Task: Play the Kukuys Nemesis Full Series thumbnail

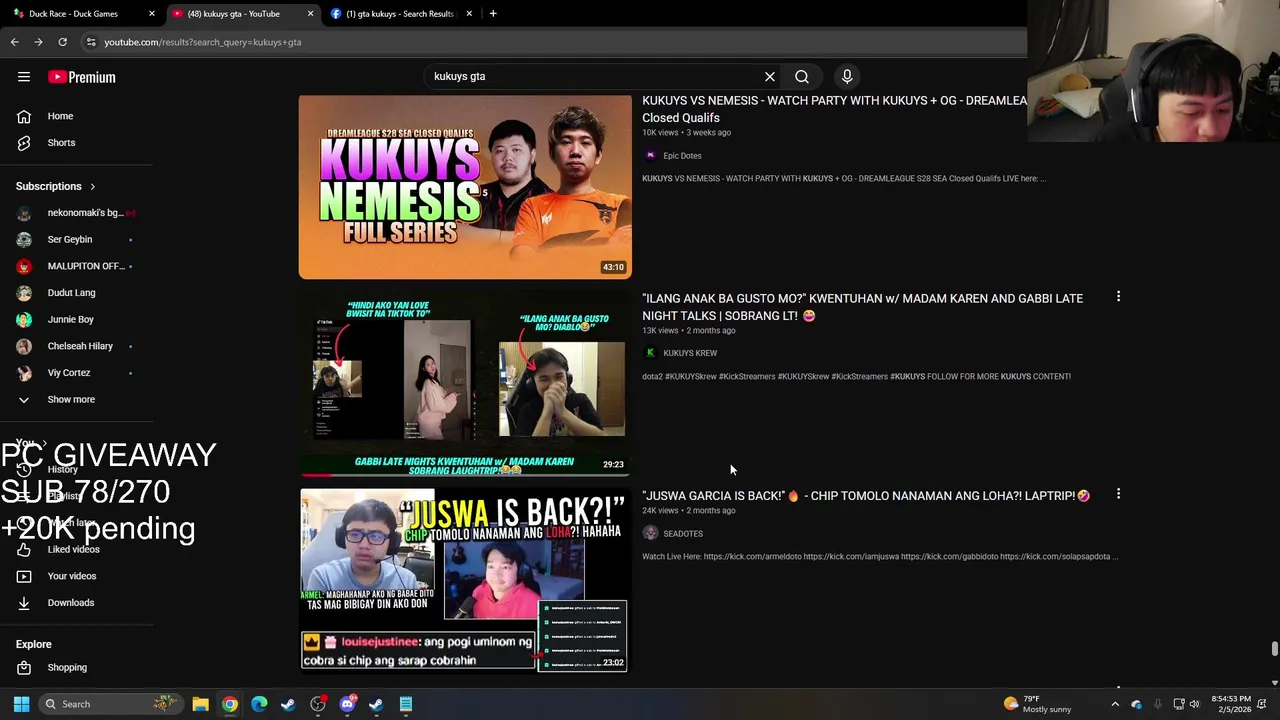Action: (465, 187)
